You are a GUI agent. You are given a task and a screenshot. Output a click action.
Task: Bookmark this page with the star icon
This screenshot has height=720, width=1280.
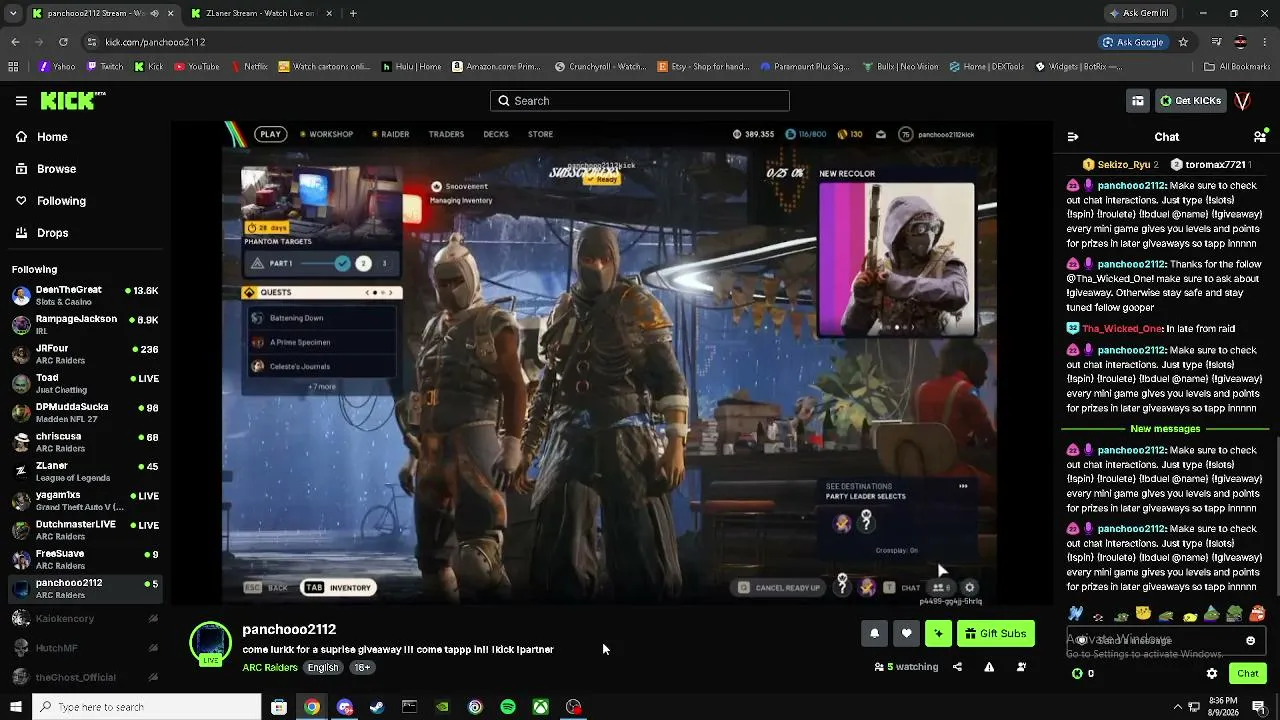[1183, 42]
